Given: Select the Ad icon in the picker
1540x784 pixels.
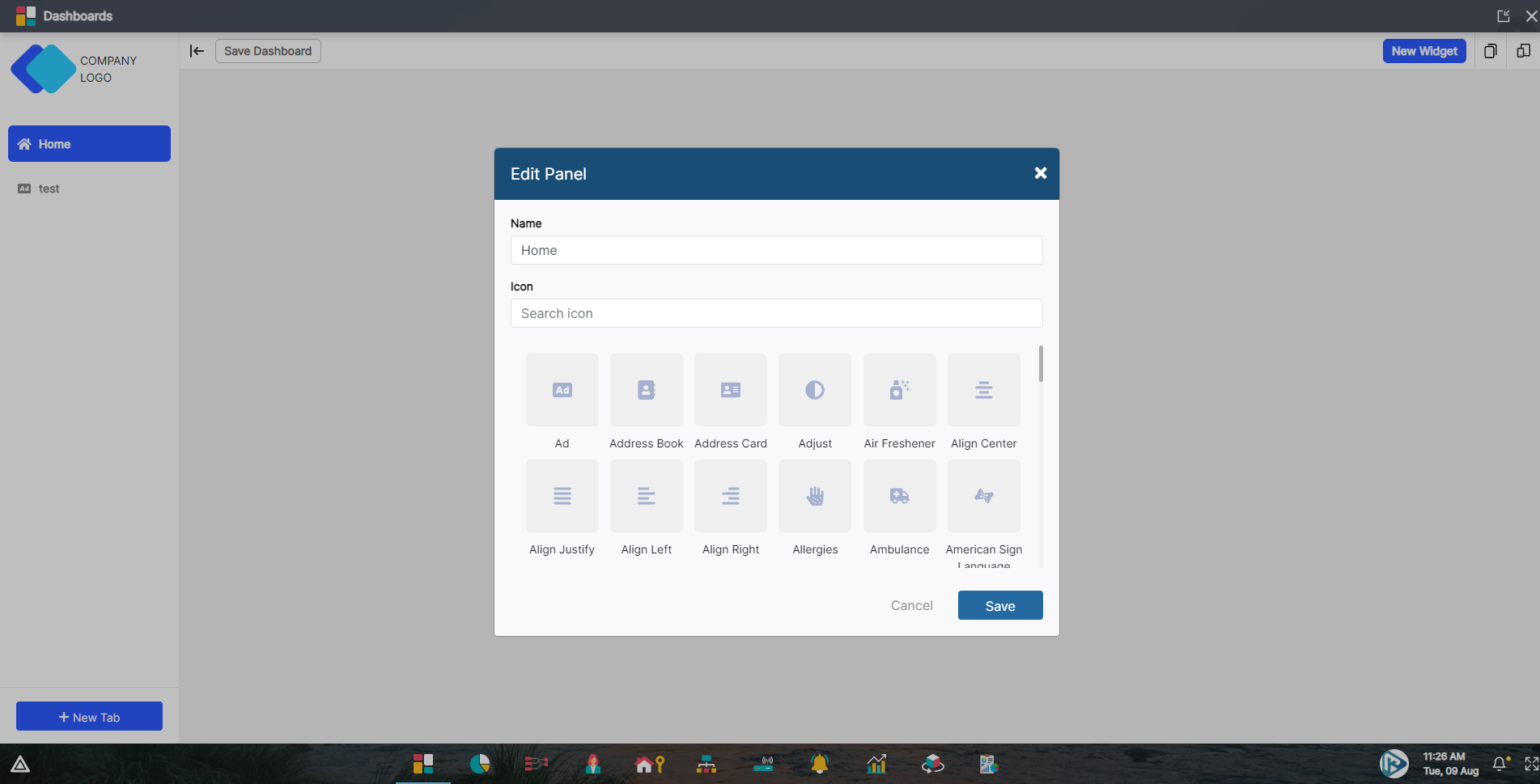Looking at the screenshot, I should pos(562,390).
